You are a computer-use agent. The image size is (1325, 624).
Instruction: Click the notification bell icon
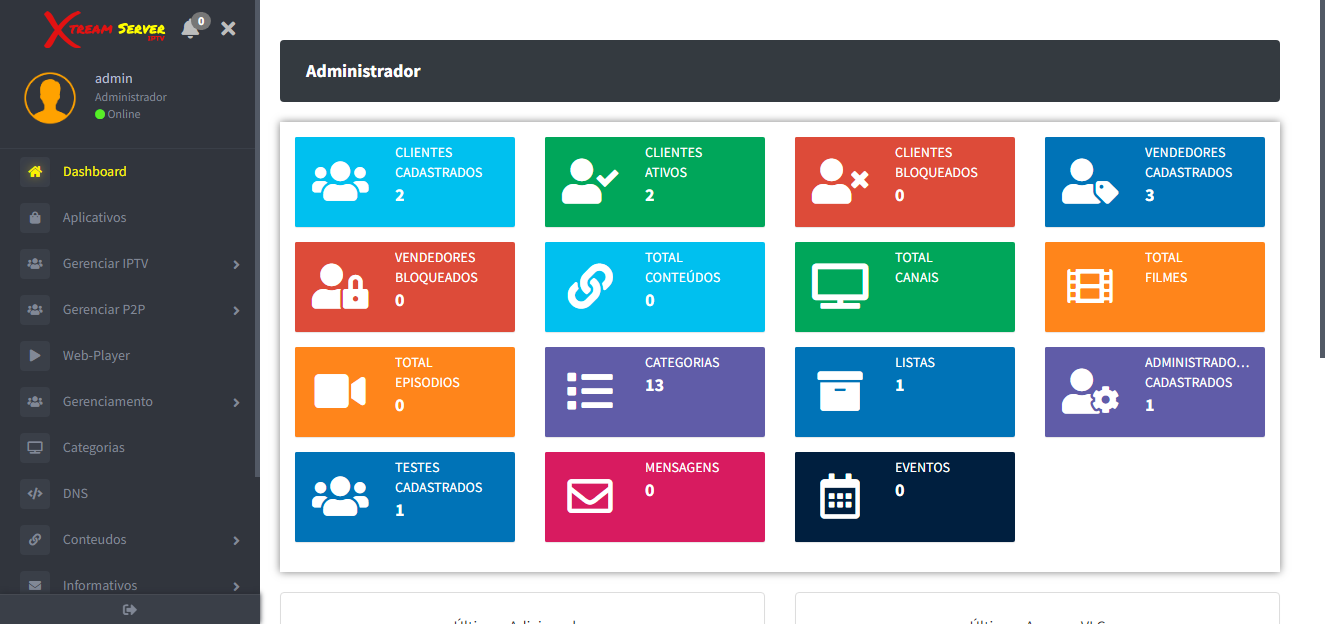191,29
